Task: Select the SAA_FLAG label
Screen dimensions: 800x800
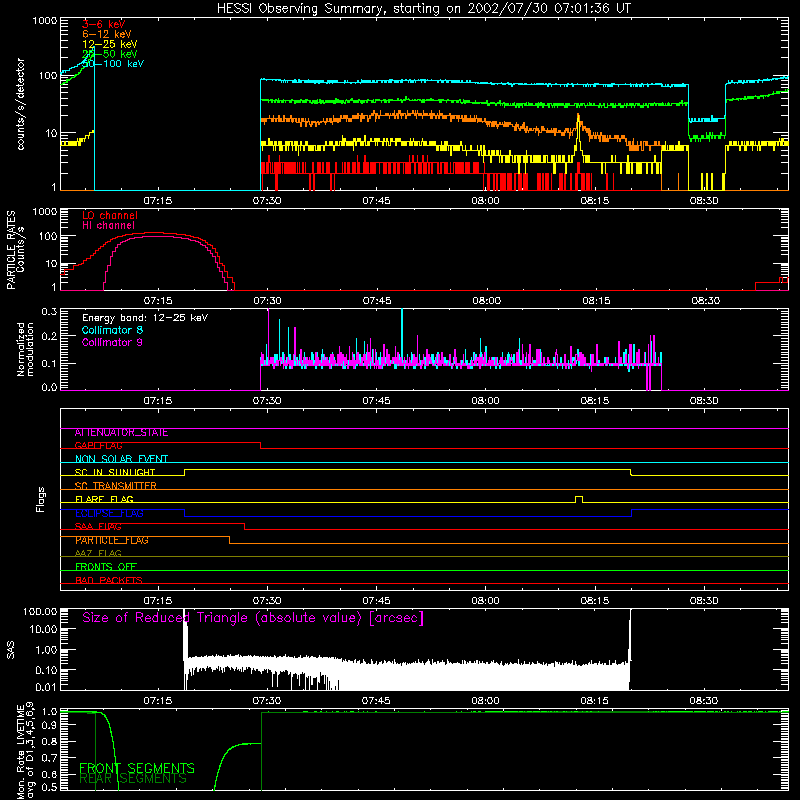Action: (x=98, y=527)
